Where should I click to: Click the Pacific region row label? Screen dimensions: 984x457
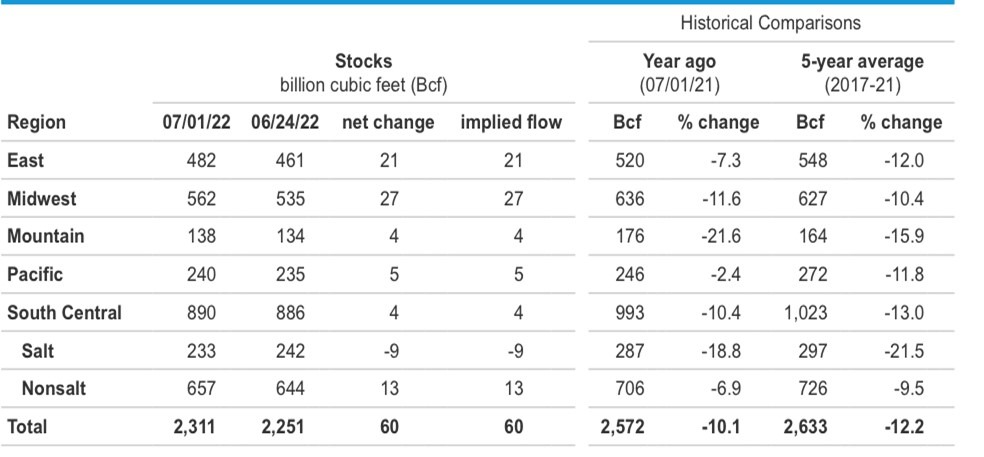(x=33, y=275)
